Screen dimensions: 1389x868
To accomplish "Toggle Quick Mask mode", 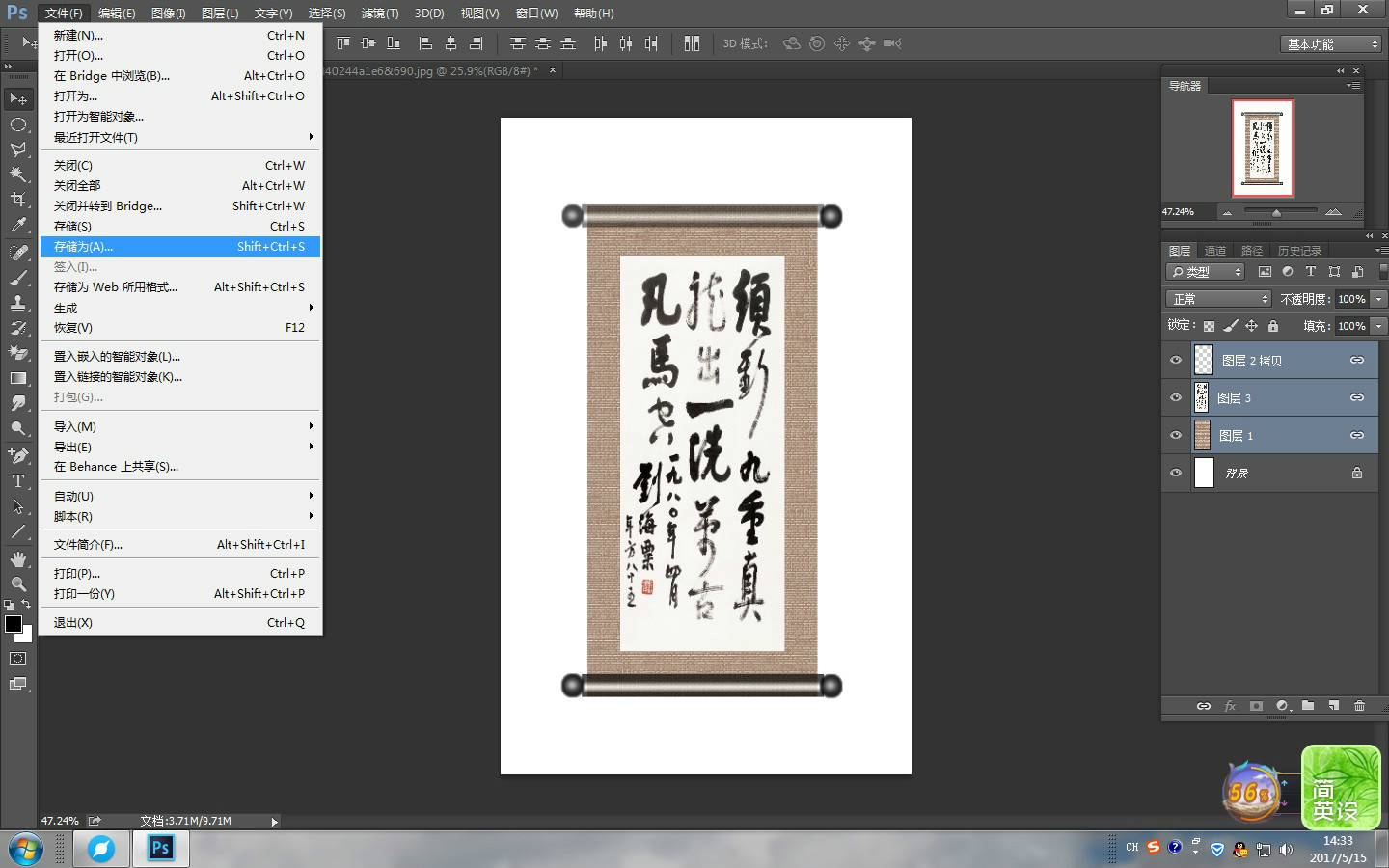I will pos(18,659).
